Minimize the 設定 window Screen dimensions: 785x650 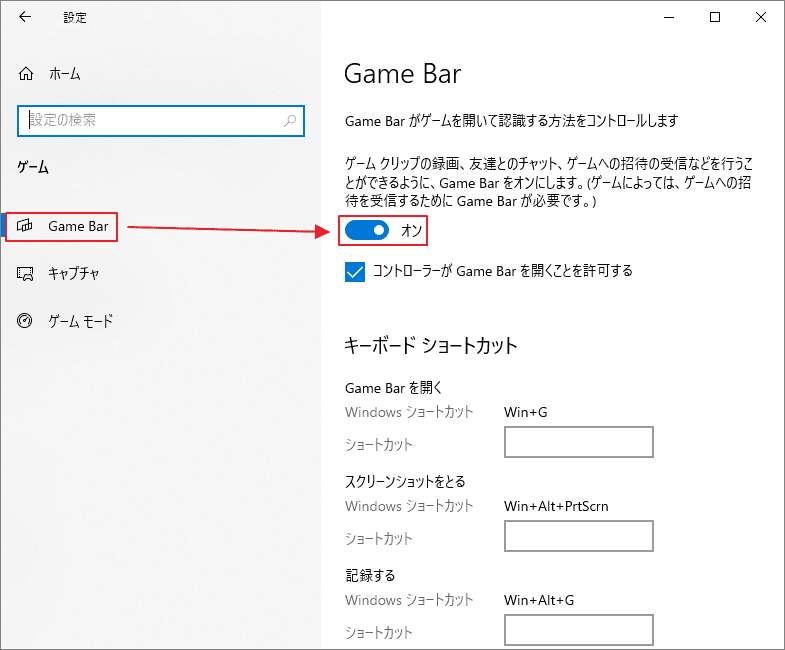(669, 17)
